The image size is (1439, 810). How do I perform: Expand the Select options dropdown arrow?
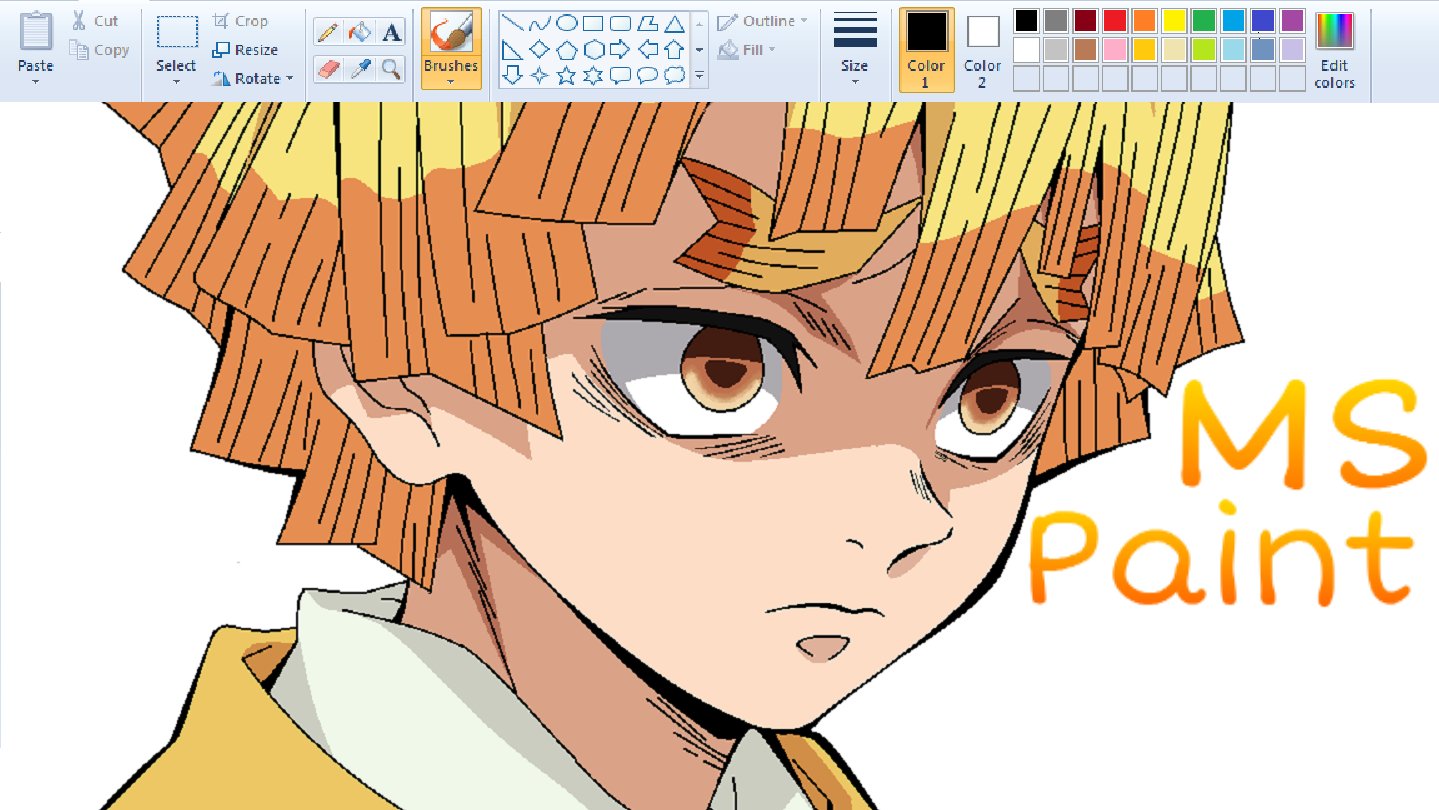[x=176, y=82]
